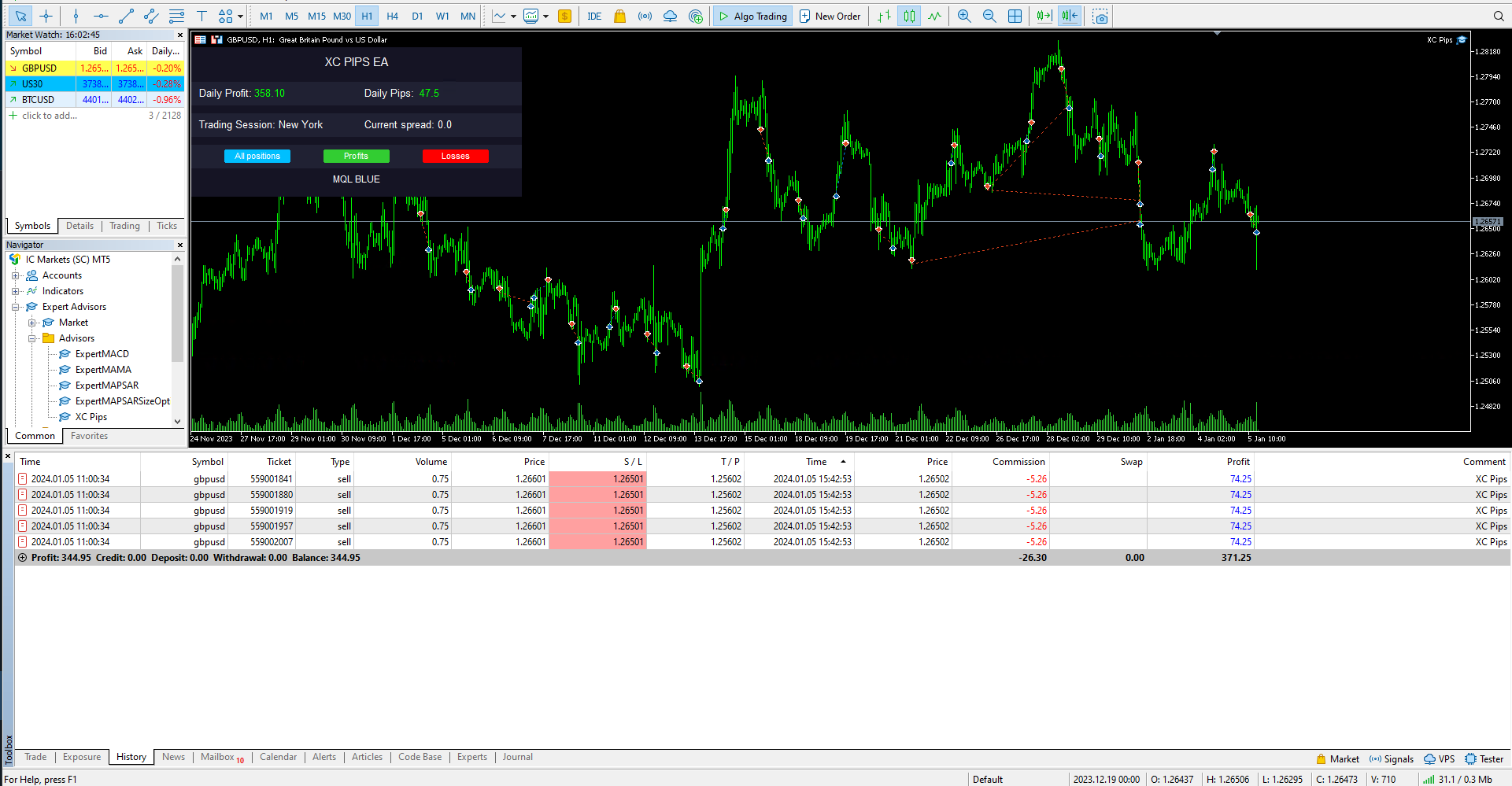Select the vertical line drawing tool

point(76,16)
